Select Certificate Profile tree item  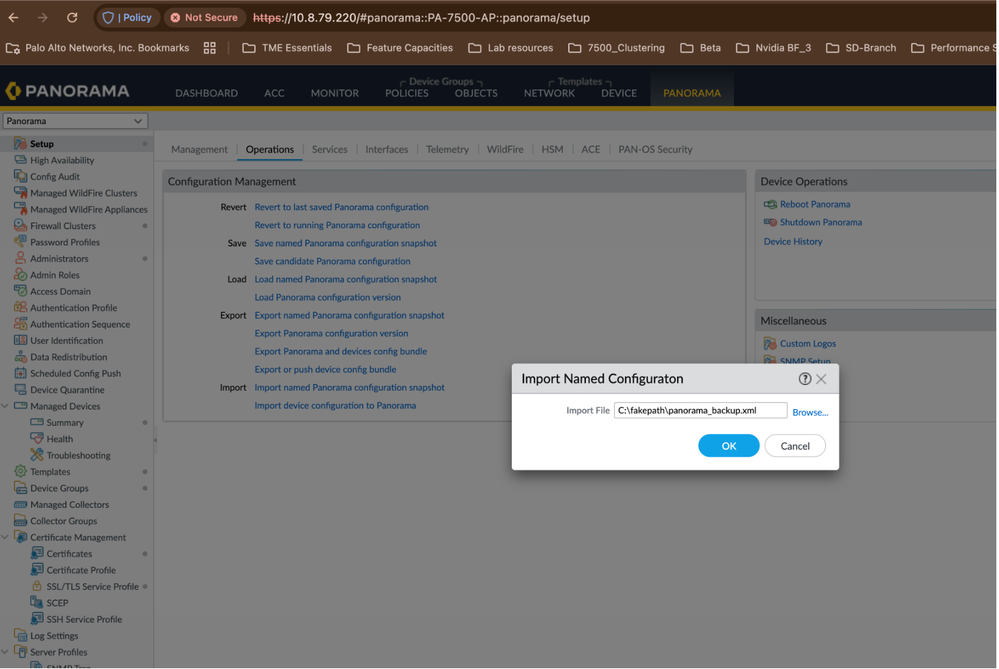pos(81,570)
